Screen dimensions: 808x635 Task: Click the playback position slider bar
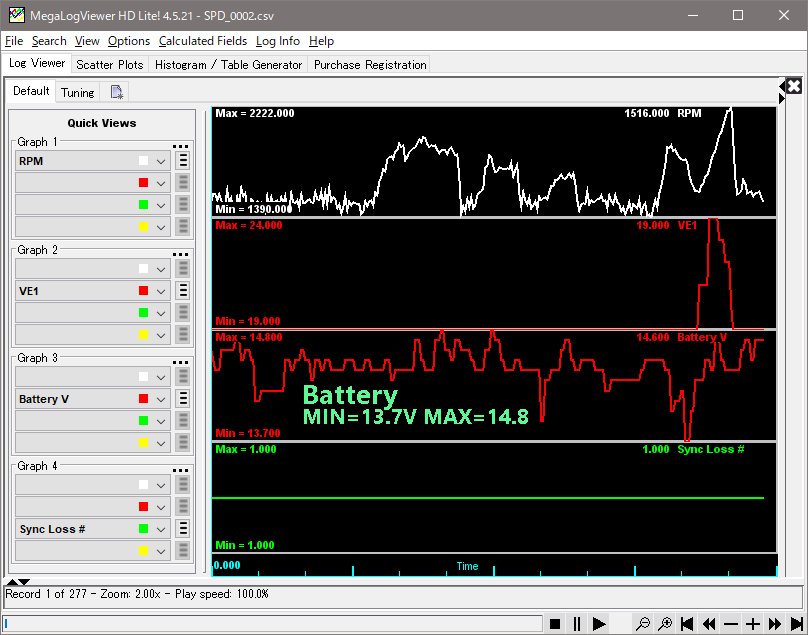click(x=272, y=624)
